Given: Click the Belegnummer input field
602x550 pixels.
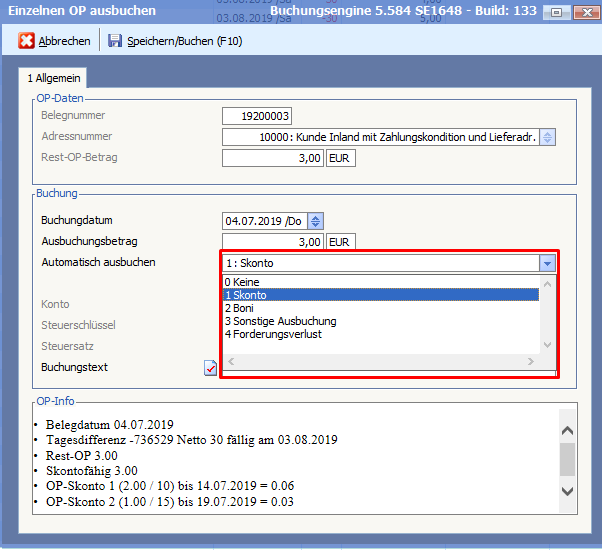Looking at the screenshot, I should coord(257,117).
